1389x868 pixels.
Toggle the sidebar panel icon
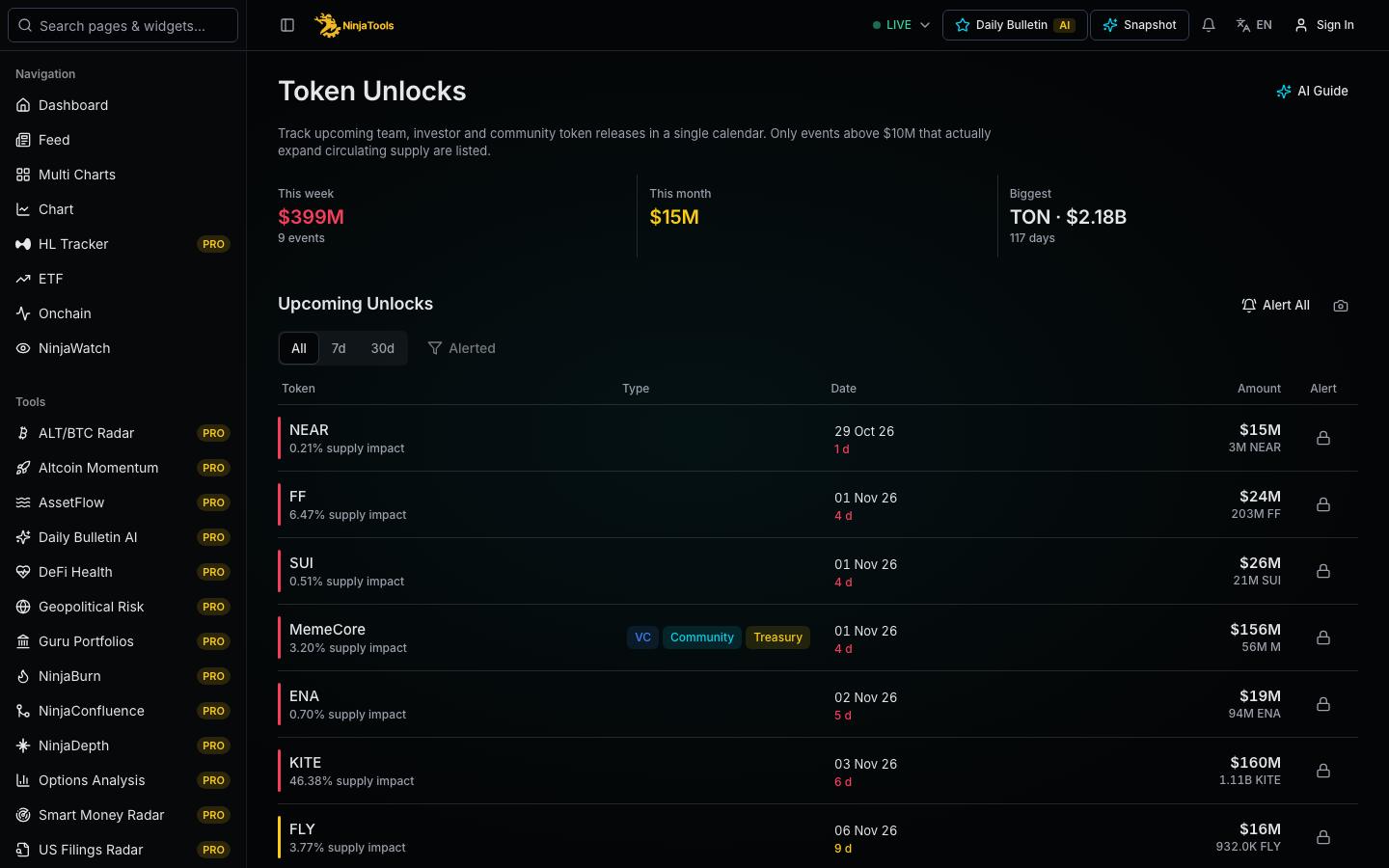[287, 25]
